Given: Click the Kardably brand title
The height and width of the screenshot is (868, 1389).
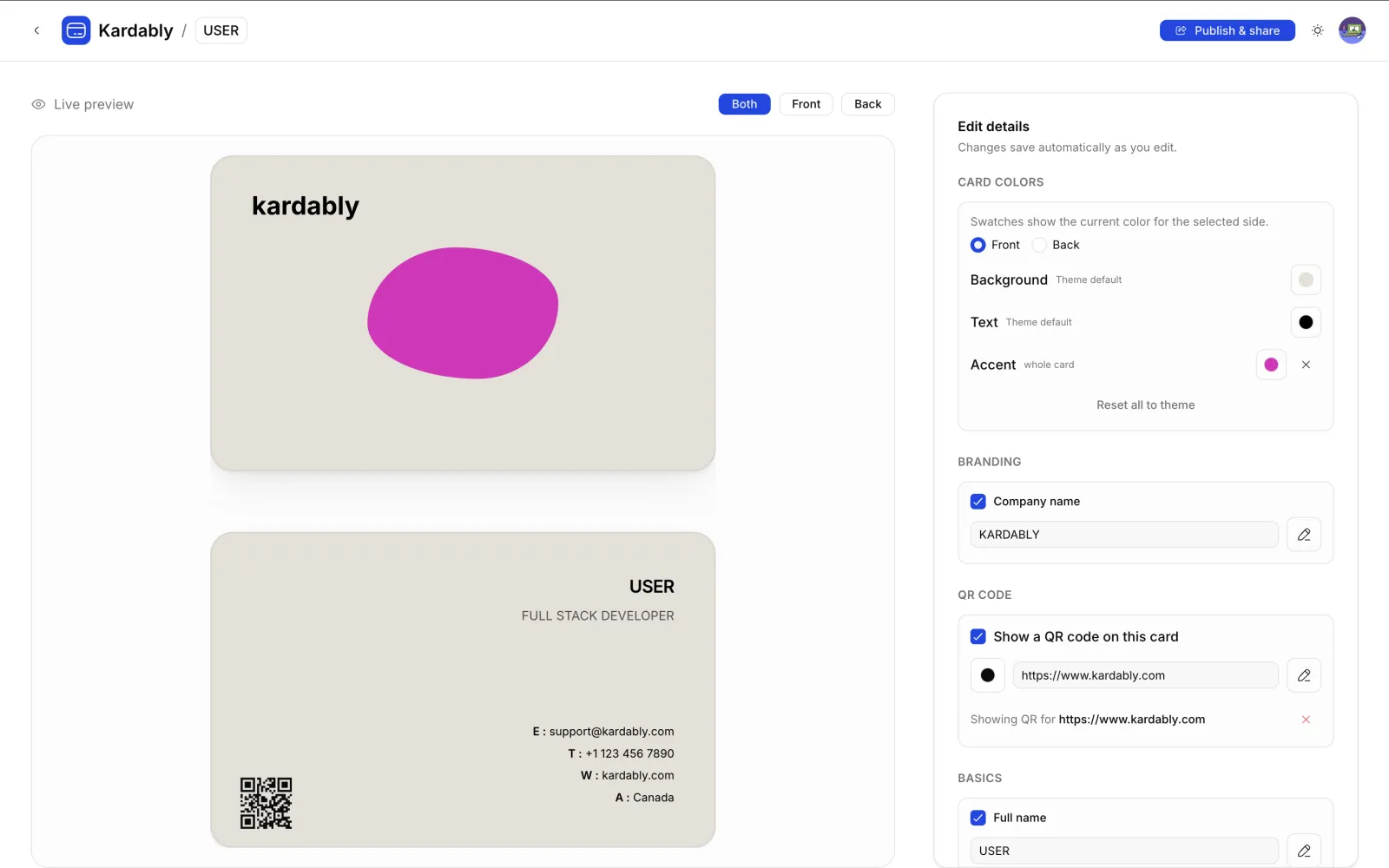Looking at the screenshot, I should 135,30.
